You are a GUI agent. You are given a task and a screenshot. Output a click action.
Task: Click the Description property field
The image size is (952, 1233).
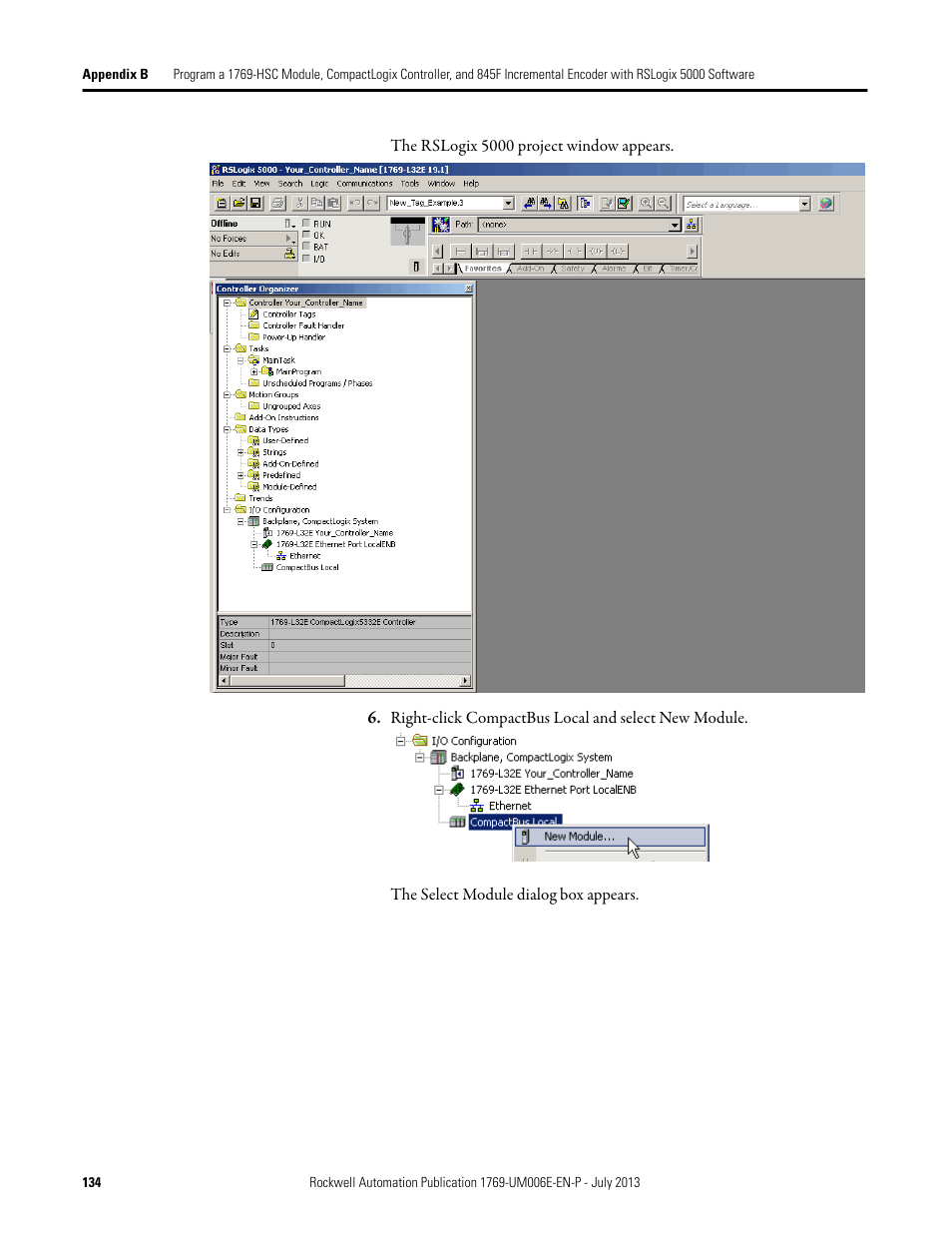pyautogui.click(x=370, y=634)
